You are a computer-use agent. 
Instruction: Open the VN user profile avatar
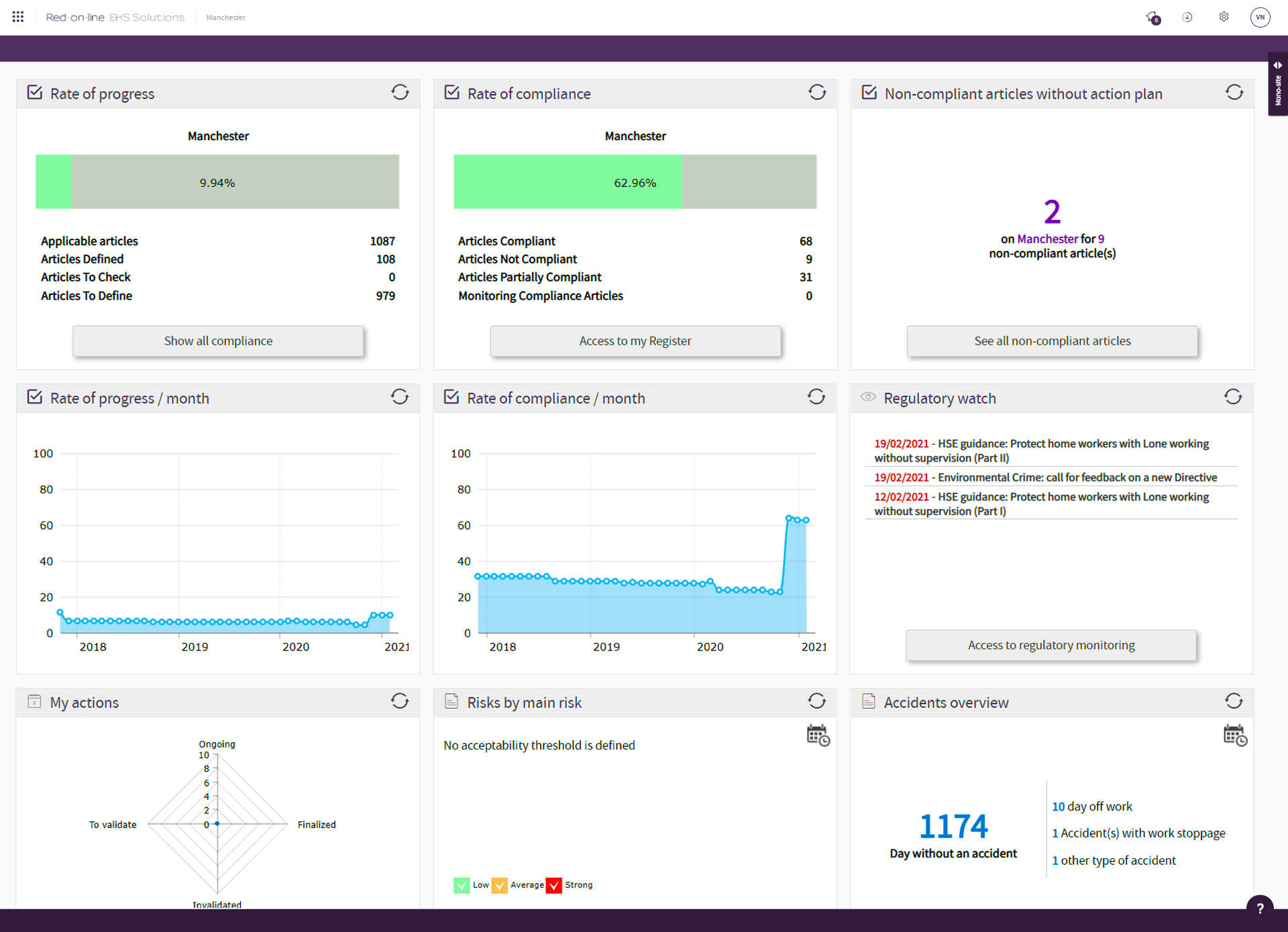coord(1260,17)
